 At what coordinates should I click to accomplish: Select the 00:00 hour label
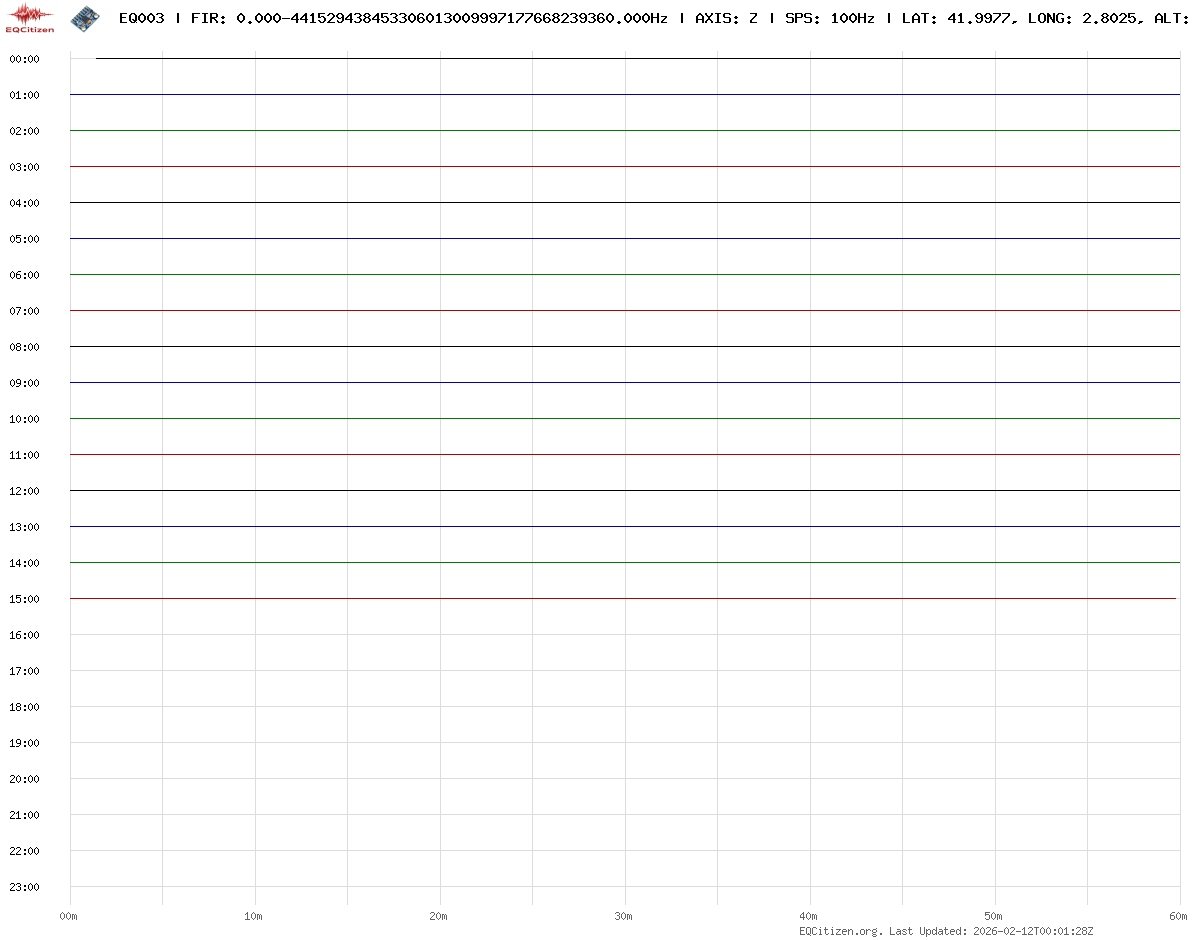pyautogui.click(x=24, y=59)
